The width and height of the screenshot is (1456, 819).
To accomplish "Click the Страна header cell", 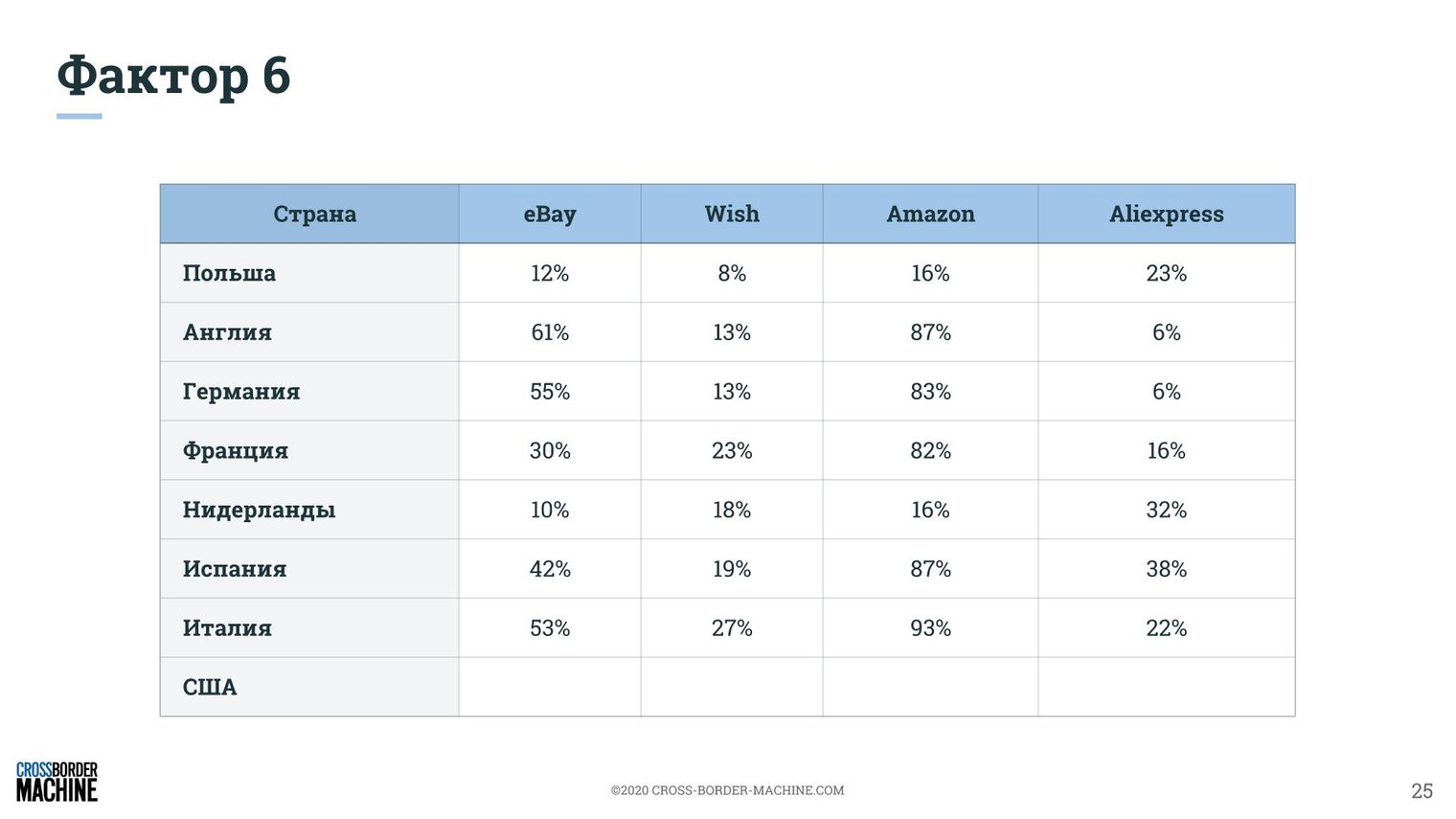I will 309,214.
